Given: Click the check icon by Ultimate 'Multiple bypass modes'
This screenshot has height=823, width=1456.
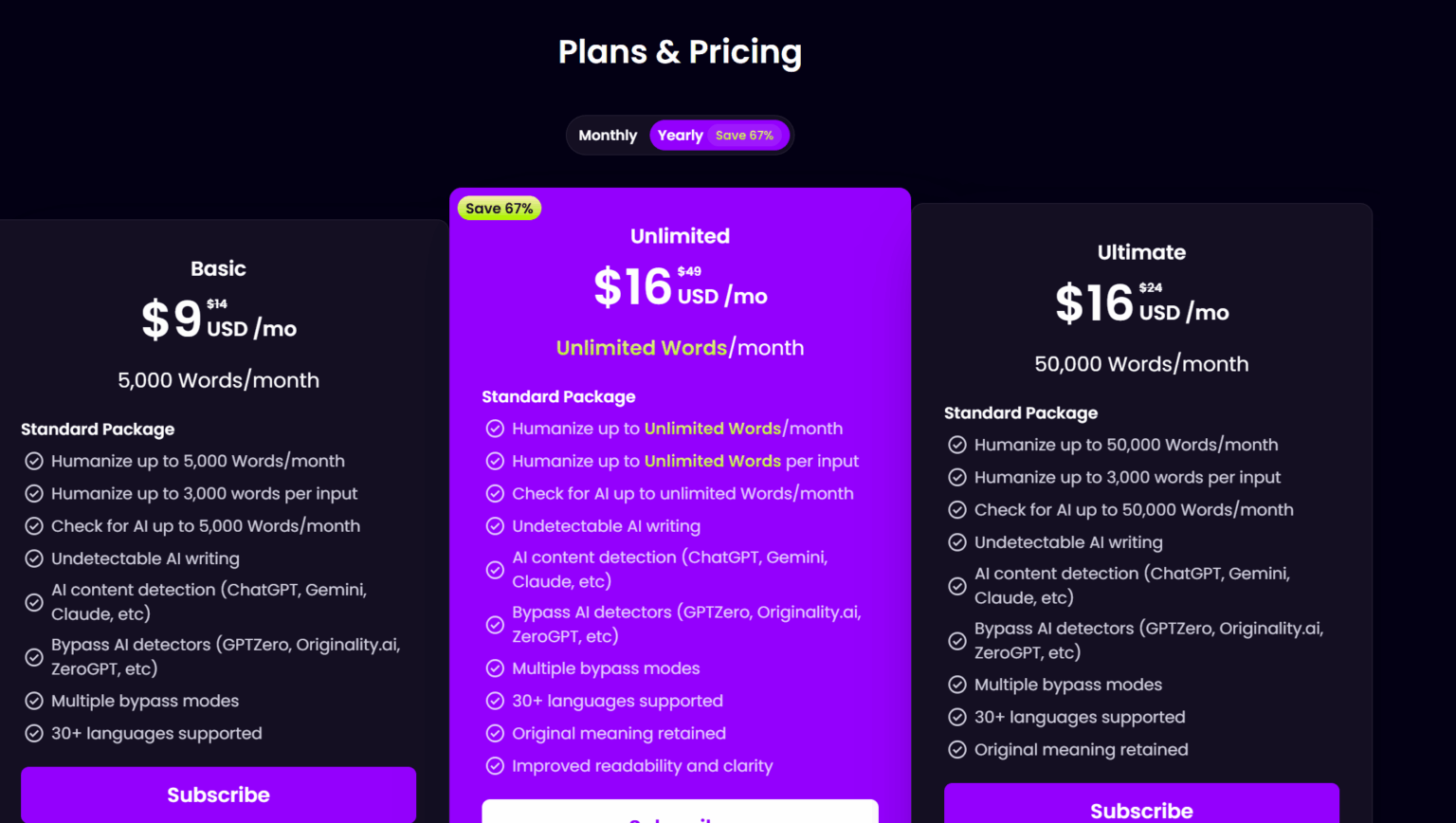Looking at the screenshot, I should [957, 685].
